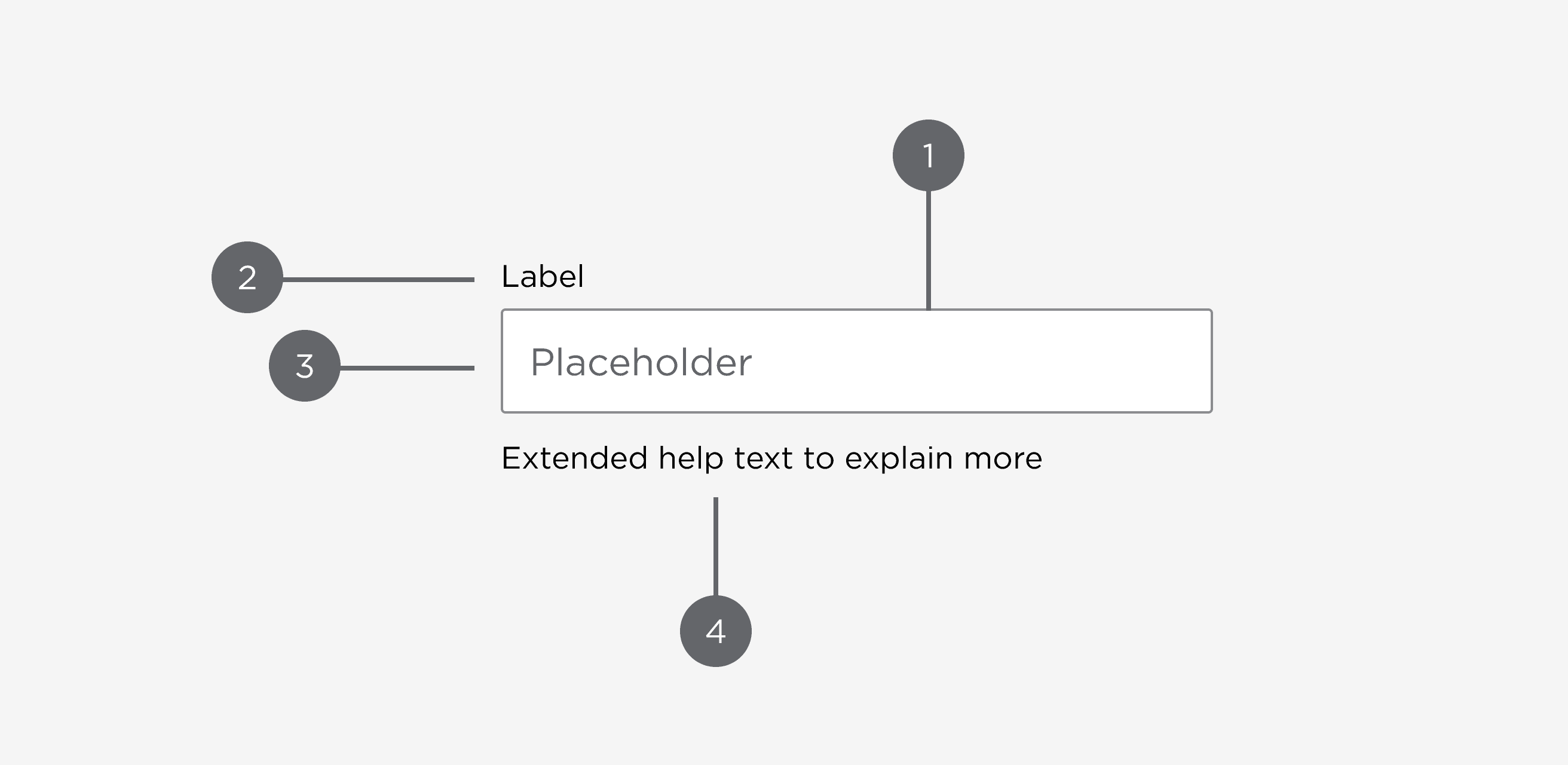Click the "Placeholder" text inside the input
This screenshot has width=1568, height=765.
(641, 363)
